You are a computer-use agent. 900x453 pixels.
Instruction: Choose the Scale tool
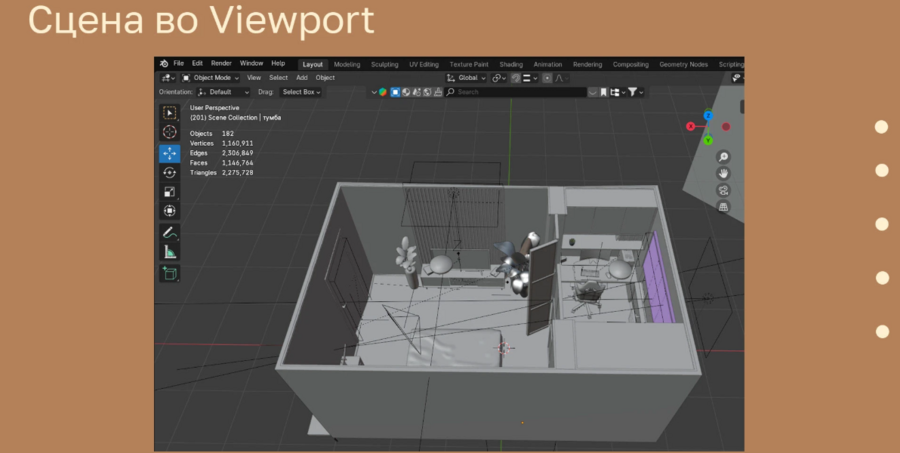169,191
